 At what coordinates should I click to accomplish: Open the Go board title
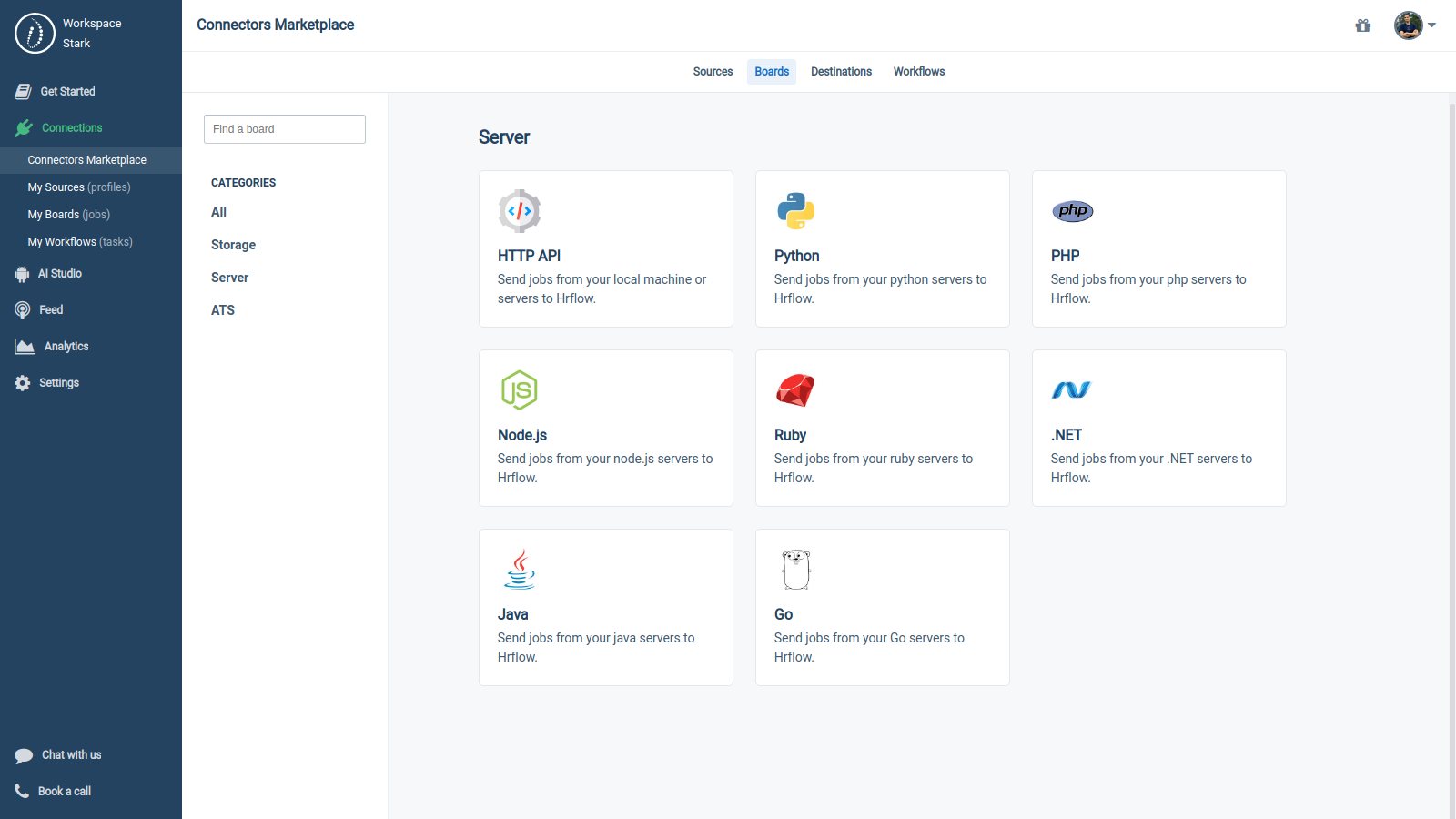(x=784, y=615)
